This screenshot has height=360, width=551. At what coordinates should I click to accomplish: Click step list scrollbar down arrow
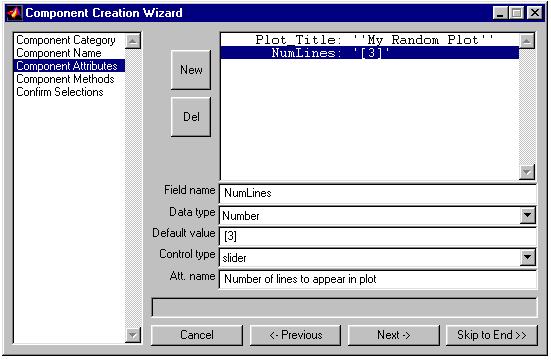point(133,335)
